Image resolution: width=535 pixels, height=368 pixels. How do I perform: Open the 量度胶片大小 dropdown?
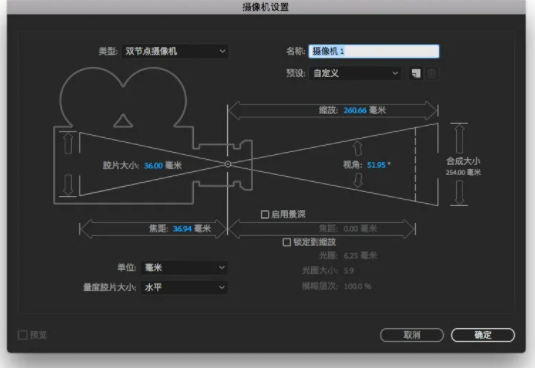[x=184, y=288]
